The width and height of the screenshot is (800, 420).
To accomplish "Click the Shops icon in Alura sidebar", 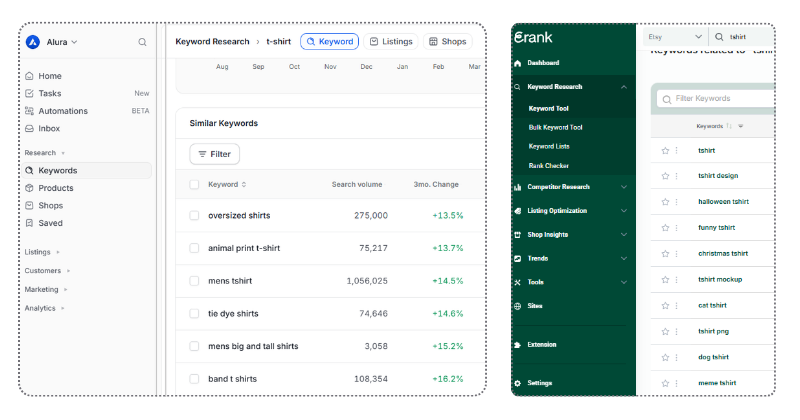I will tap(29, 205).
